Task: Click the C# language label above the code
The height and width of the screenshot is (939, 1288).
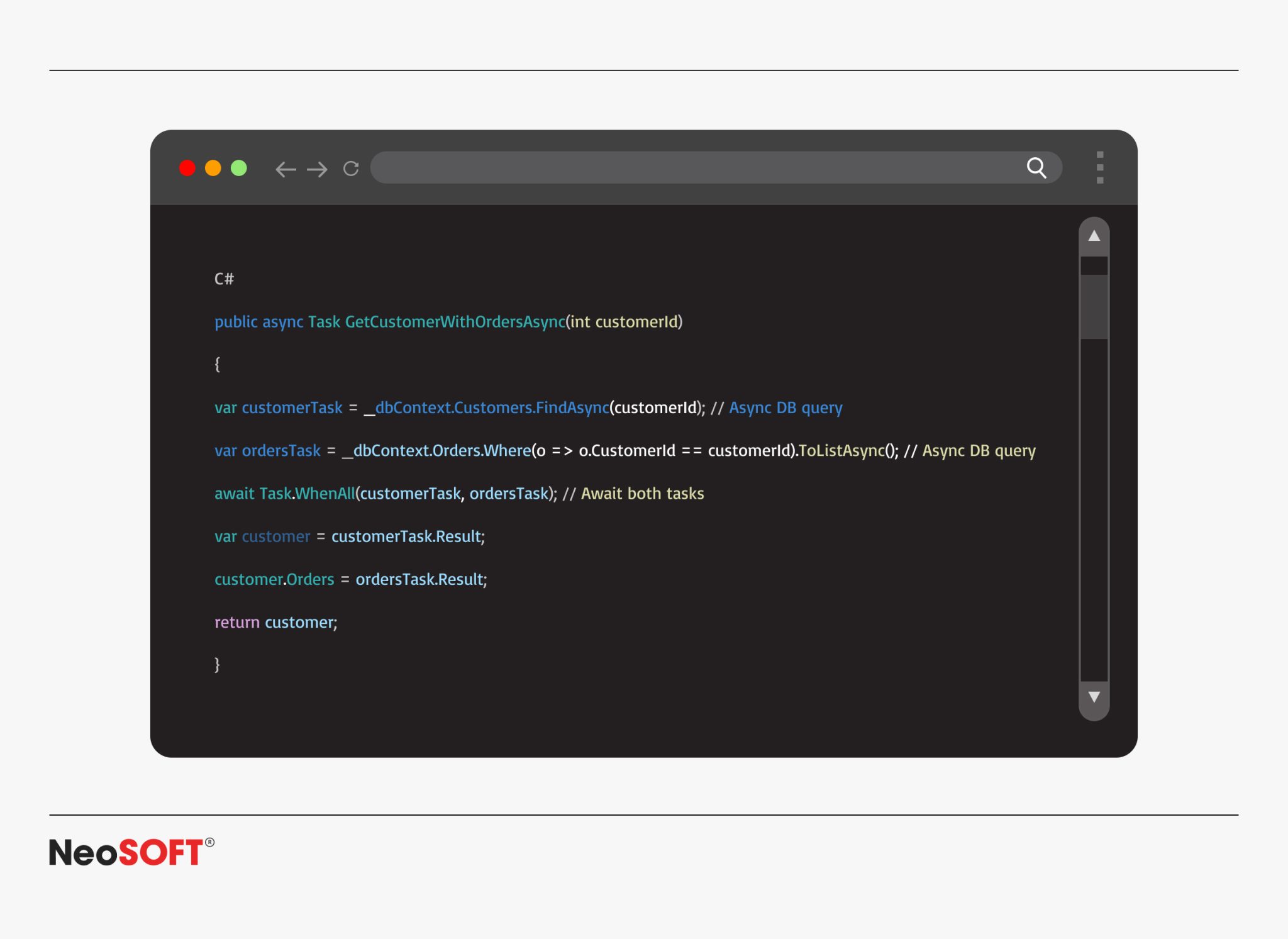Action: [223, 279]
